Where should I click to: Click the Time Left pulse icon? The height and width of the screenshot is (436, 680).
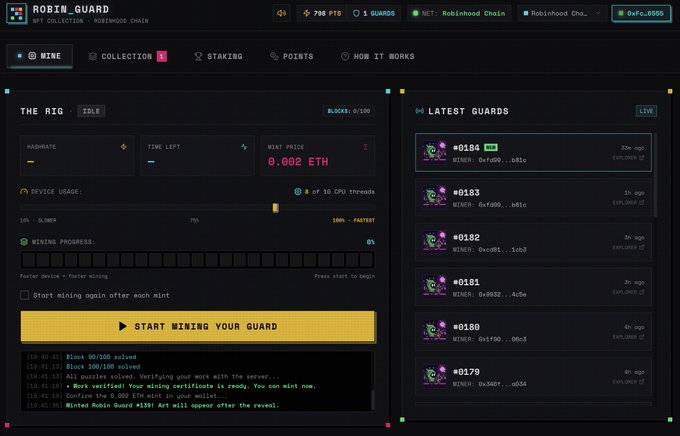[244, 147]
